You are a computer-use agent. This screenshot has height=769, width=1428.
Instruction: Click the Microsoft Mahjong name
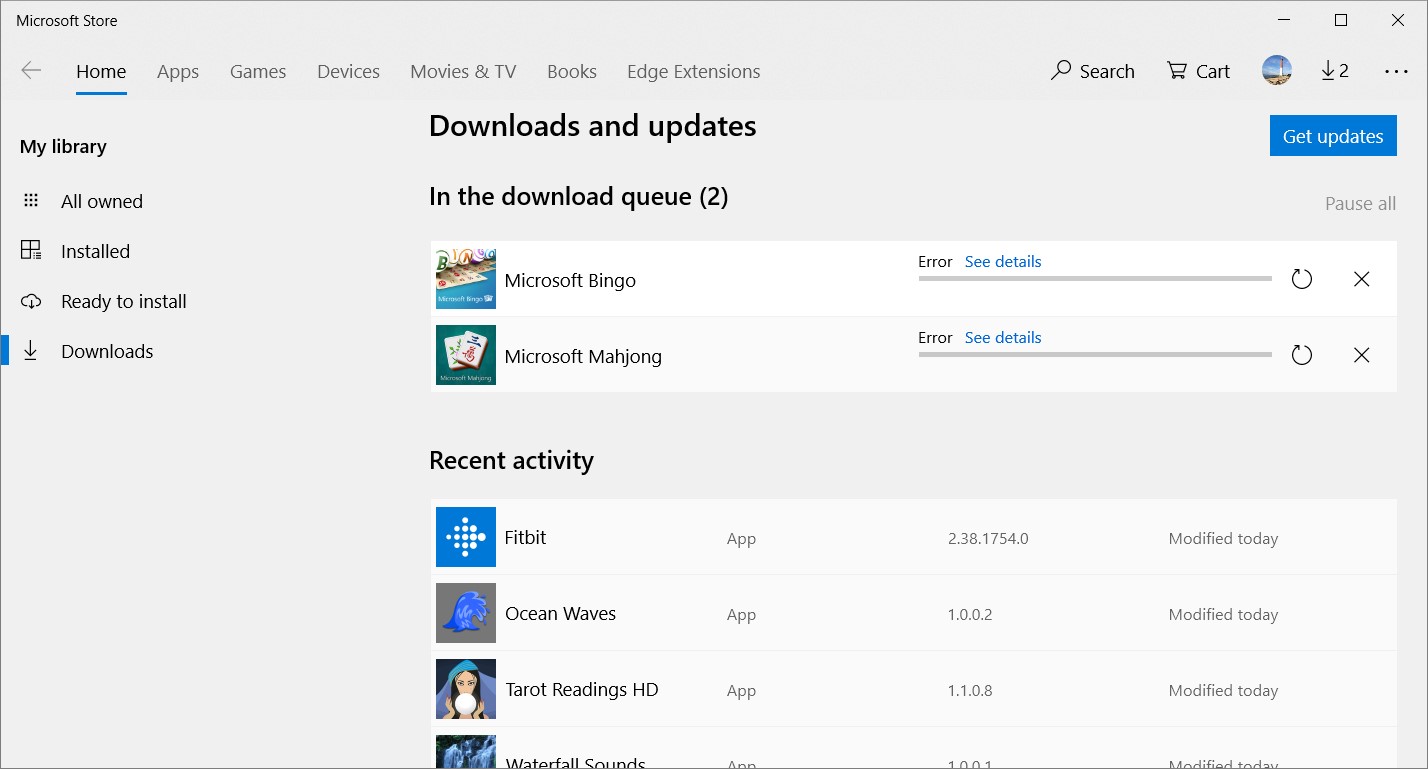click(x=583, y=356)
